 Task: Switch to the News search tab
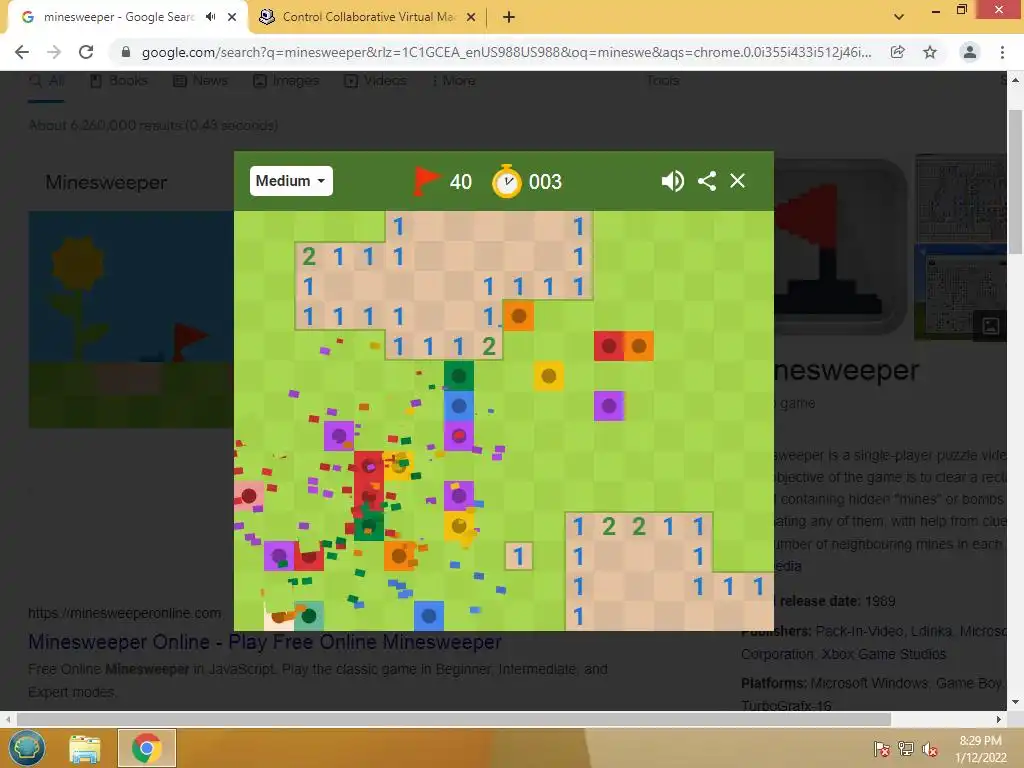[200, 80]
